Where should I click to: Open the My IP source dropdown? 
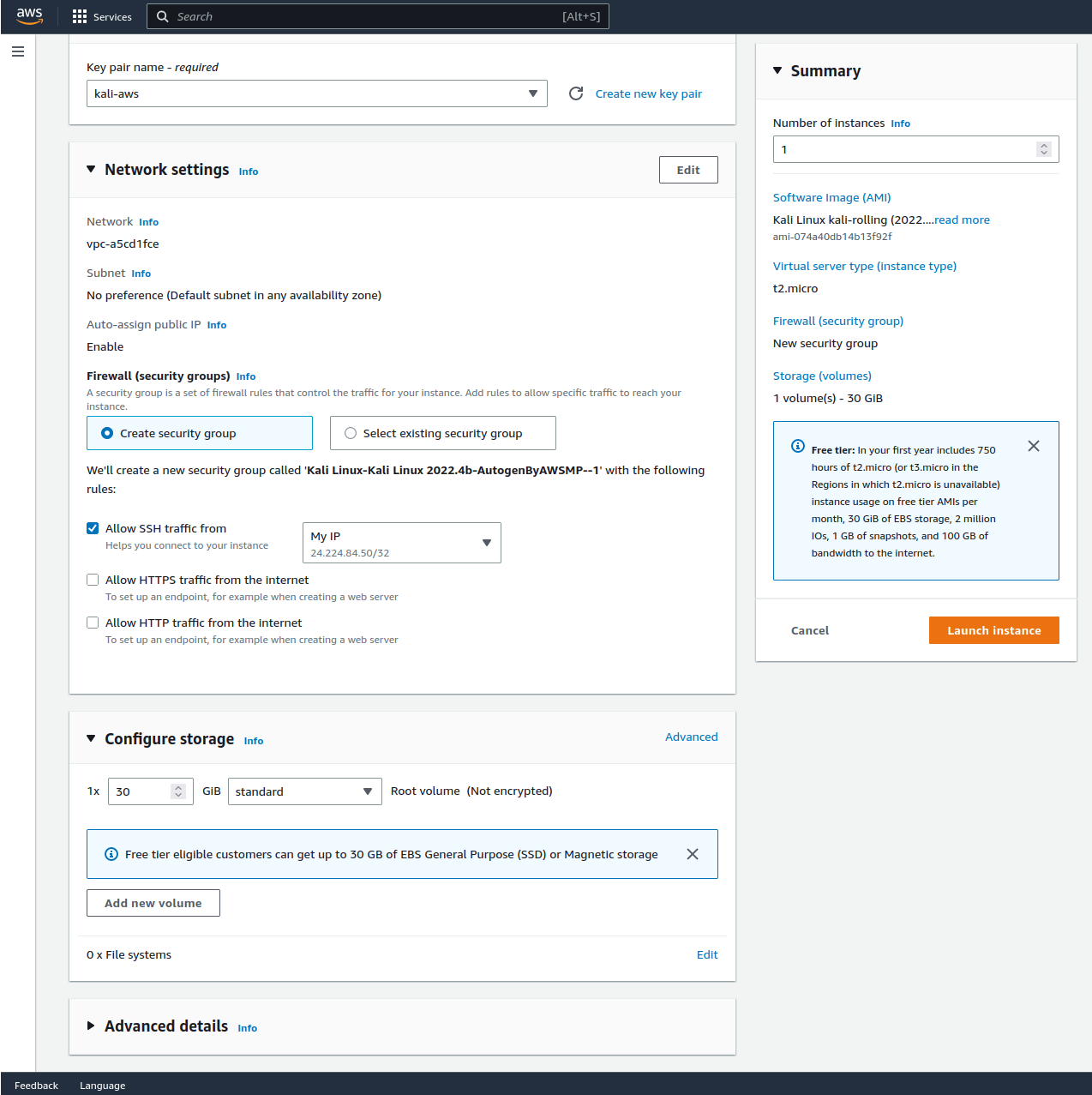pos(401,543)
